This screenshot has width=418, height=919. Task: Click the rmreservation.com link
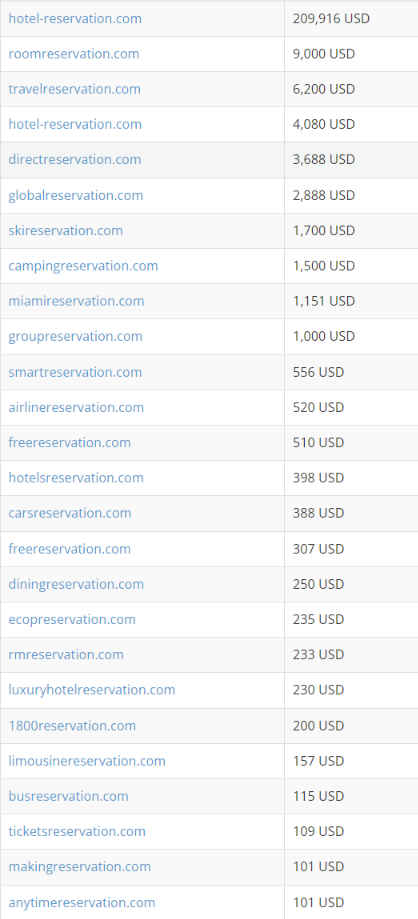[x=66, y=655]
